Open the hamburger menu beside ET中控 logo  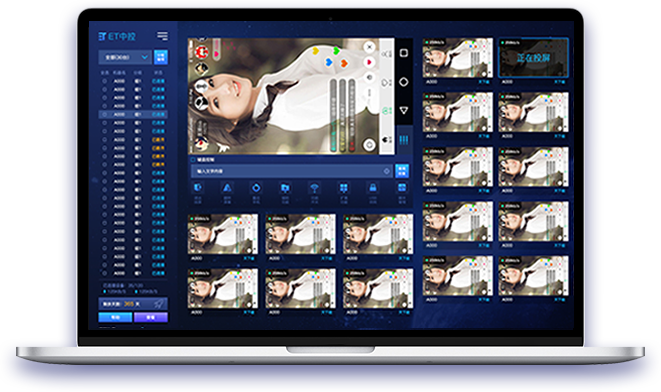pyautogui.click(x=162, y=36)
